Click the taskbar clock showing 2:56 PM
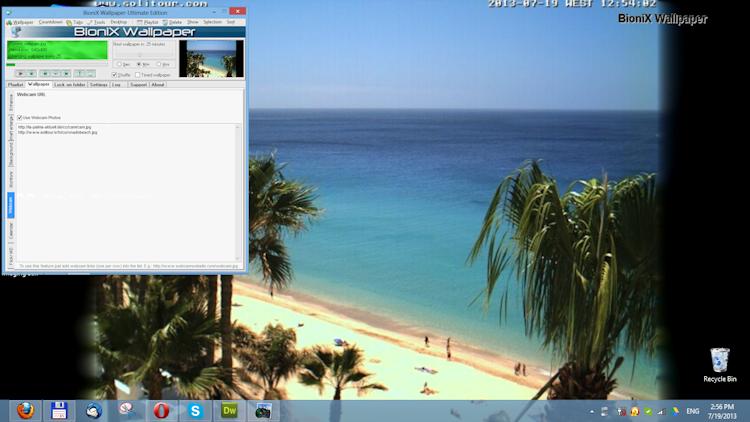750x422 pixels. (x=722, y=411)
